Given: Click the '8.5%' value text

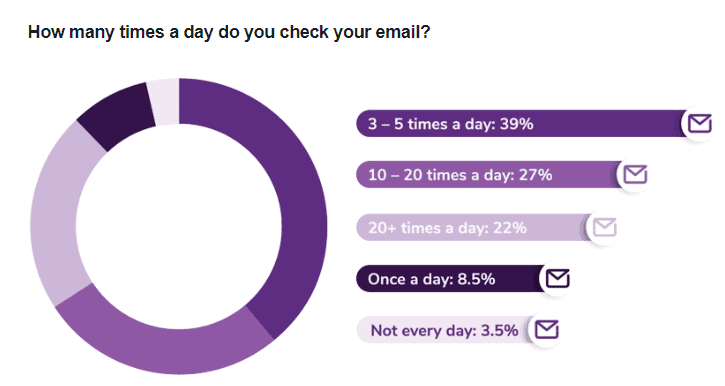Looking at the screenshot, I should 476,279.
